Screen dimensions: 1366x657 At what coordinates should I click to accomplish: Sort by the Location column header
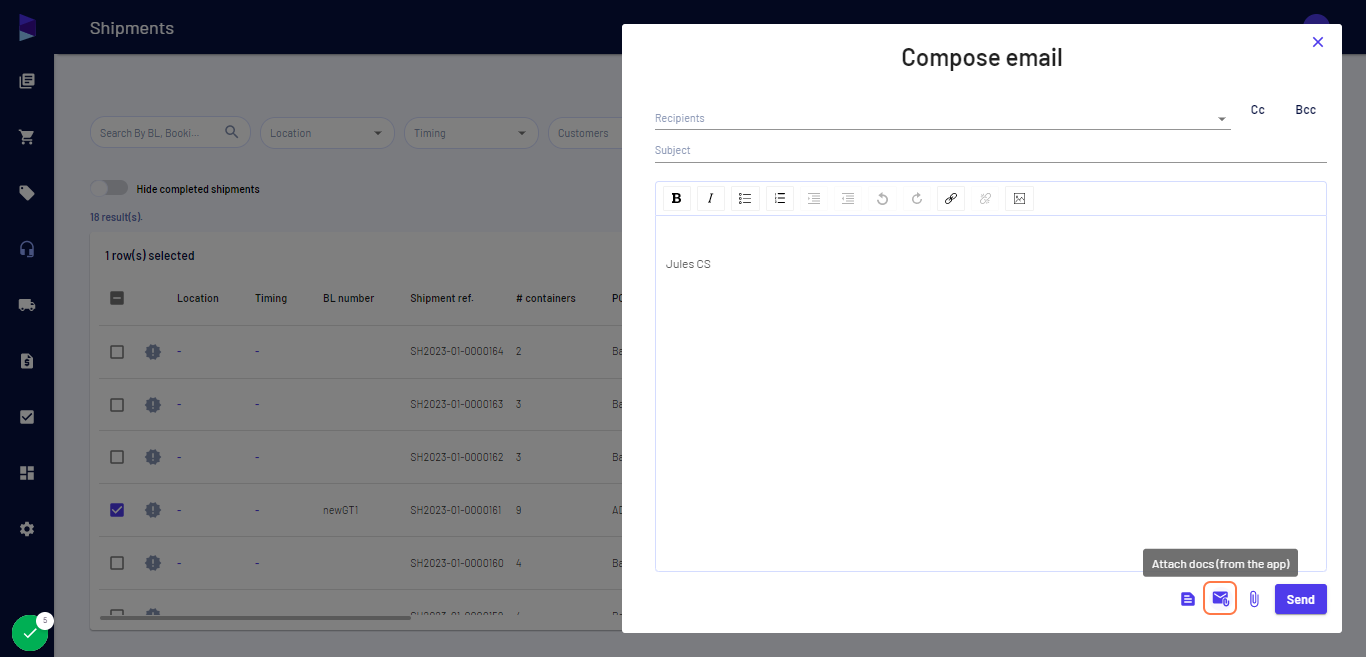click(198, 298)
